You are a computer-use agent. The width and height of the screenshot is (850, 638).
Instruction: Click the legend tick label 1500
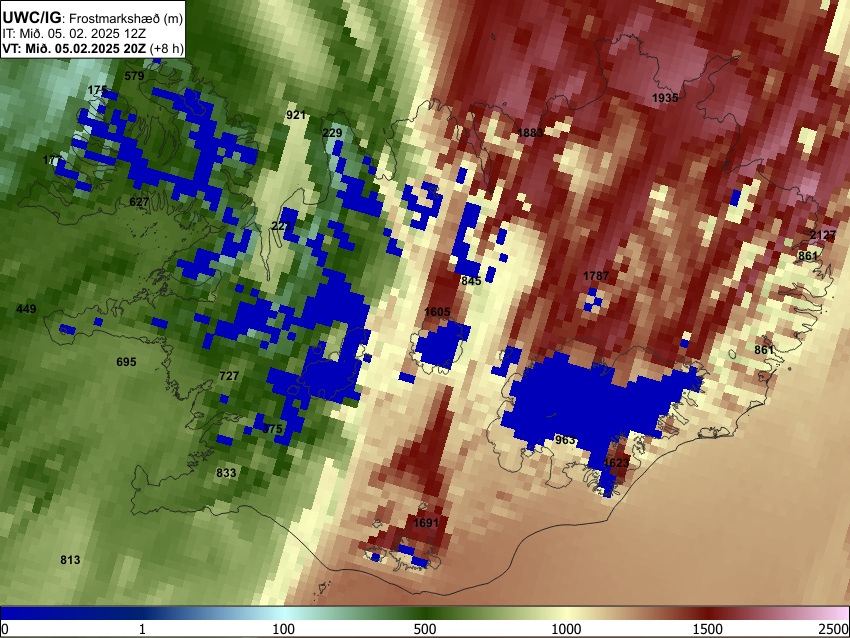708,629
